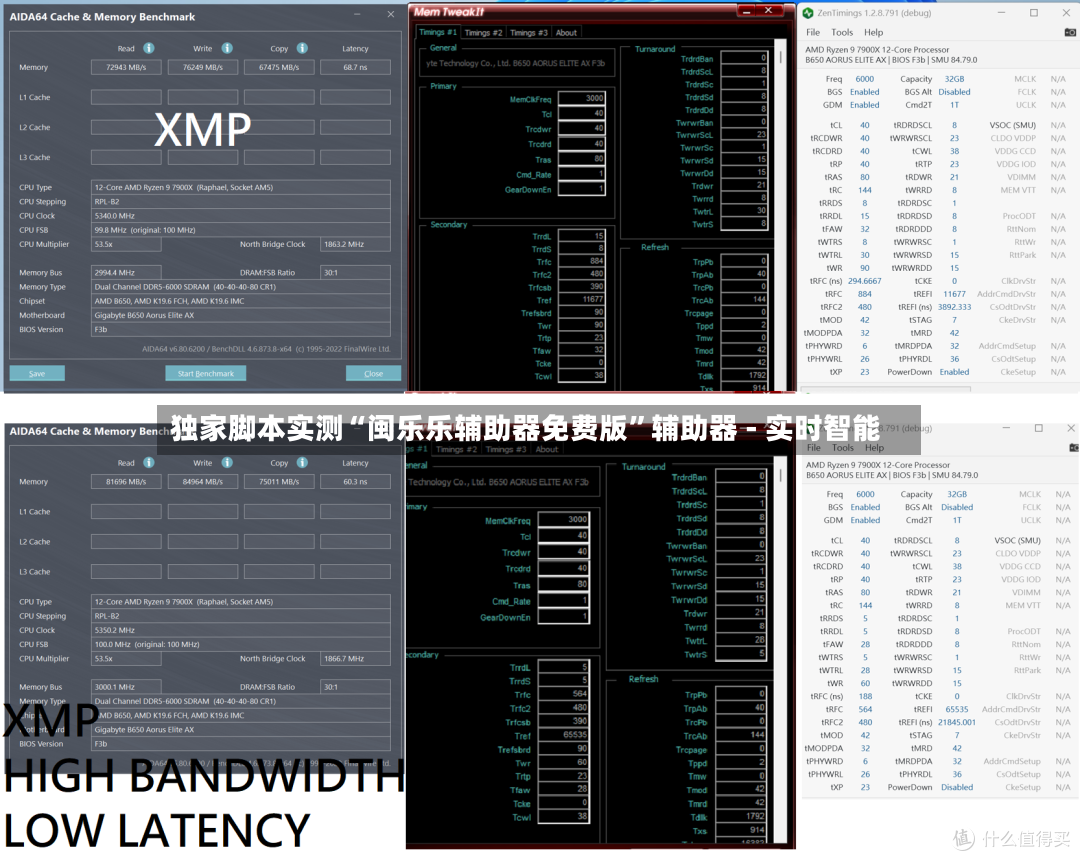Switch to Timings #3 tab in upper Mem TweakIt
The width and height of the screenshot is (1080, 861).
point(528,32)
